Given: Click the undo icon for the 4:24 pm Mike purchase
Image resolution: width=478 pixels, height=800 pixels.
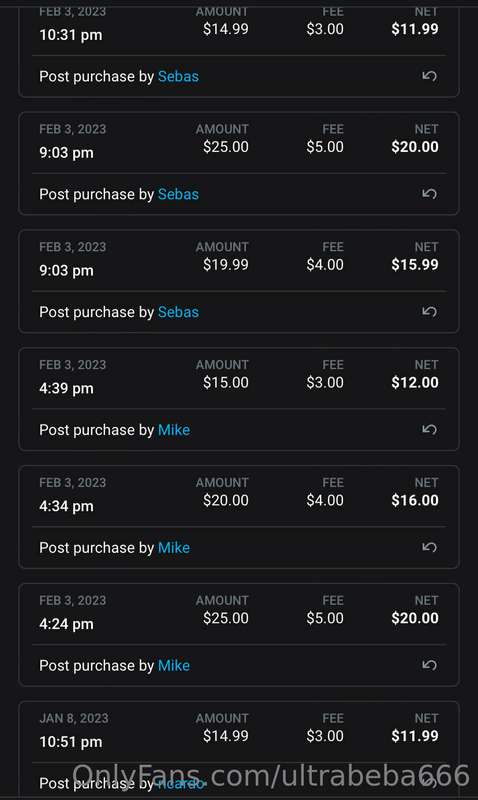Looking at the screenshot, I should [429, 665].
